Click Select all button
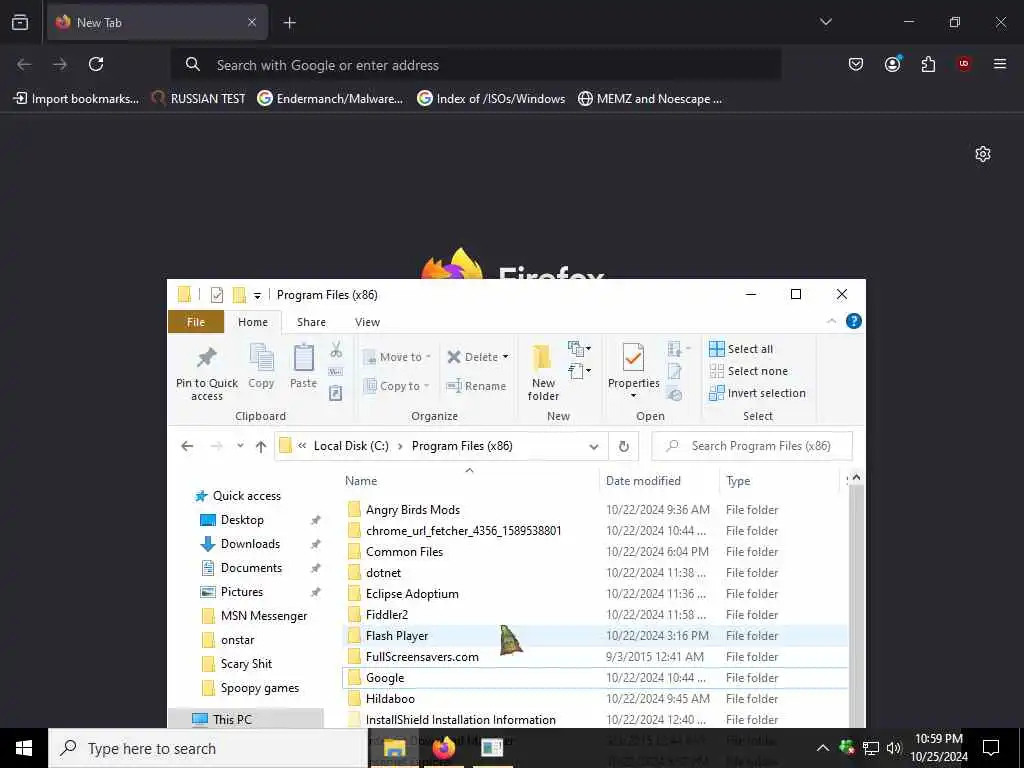 click(741, 349)
